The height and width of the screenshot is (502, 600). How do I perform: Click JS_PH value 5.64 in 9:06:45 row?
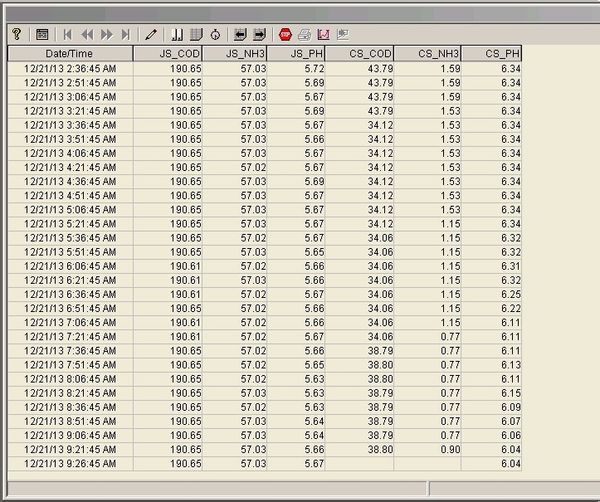tap(314, 435)
